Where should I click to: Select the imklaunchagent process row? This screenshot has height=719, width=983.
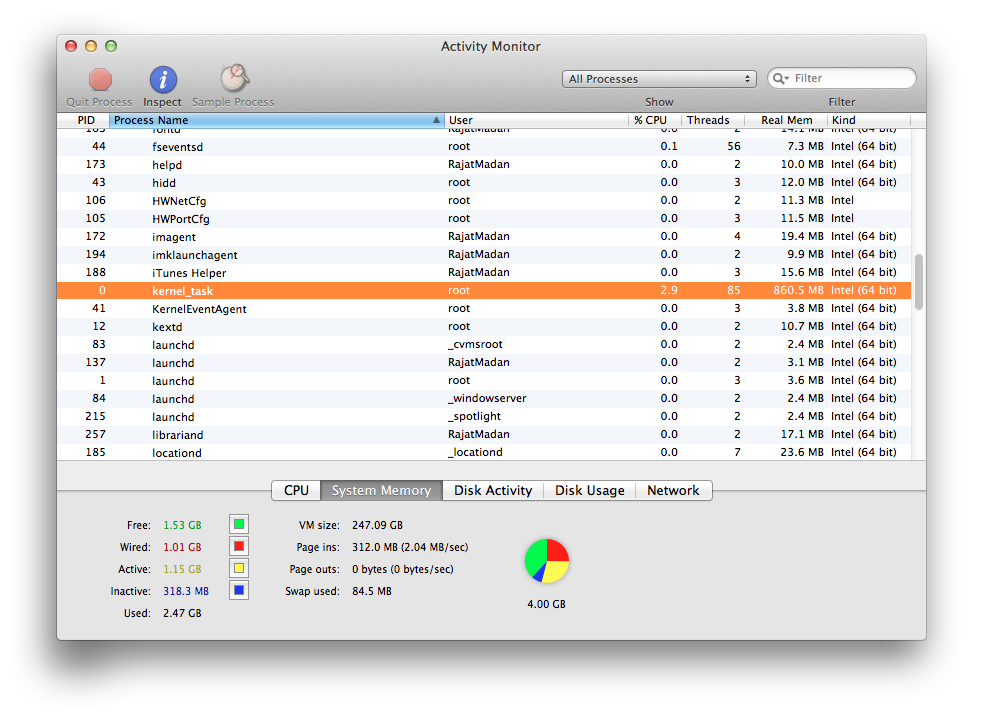[484, 255]
